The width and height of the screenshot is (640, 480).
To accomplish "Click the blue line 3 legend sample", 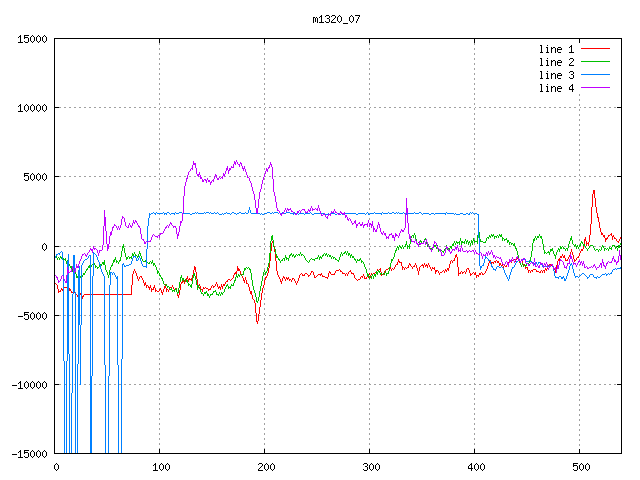I will (x=596, y=75).
